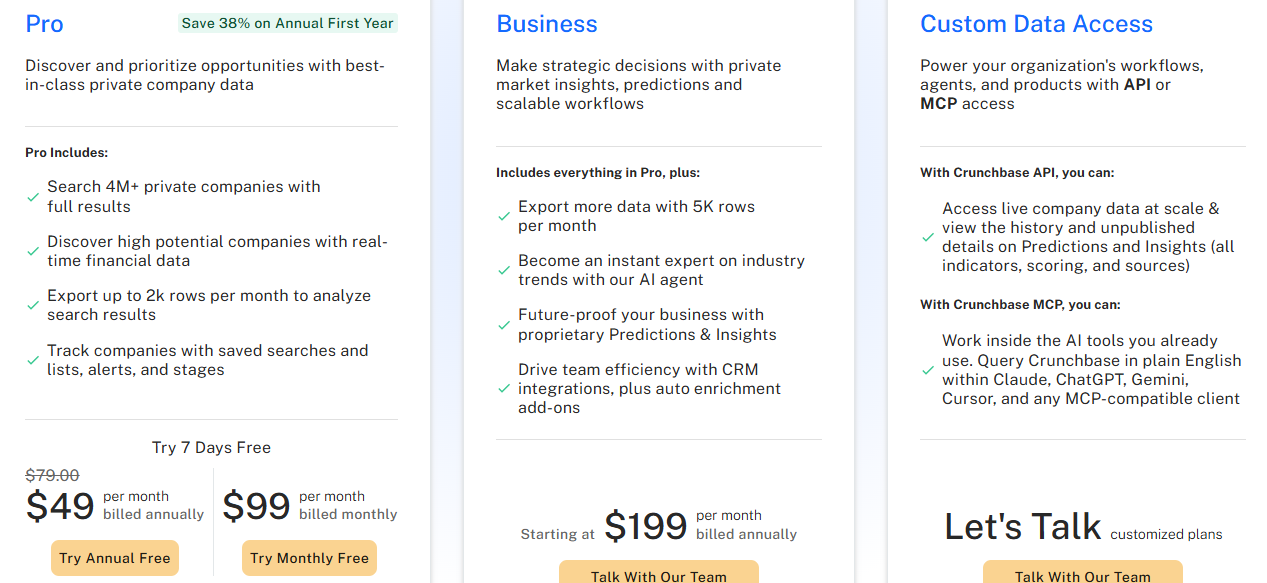1267x583 pixels.
Task: Click the Save 38% on Annual badge
Action: [x=288, y=23]
